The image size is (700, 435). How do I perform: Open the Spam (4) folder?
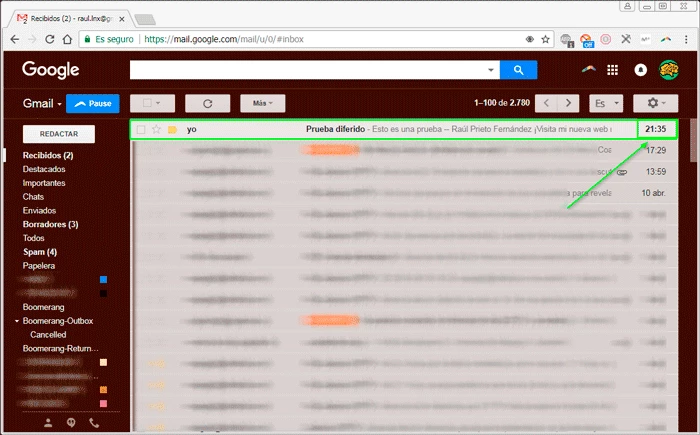pos(40,252)
